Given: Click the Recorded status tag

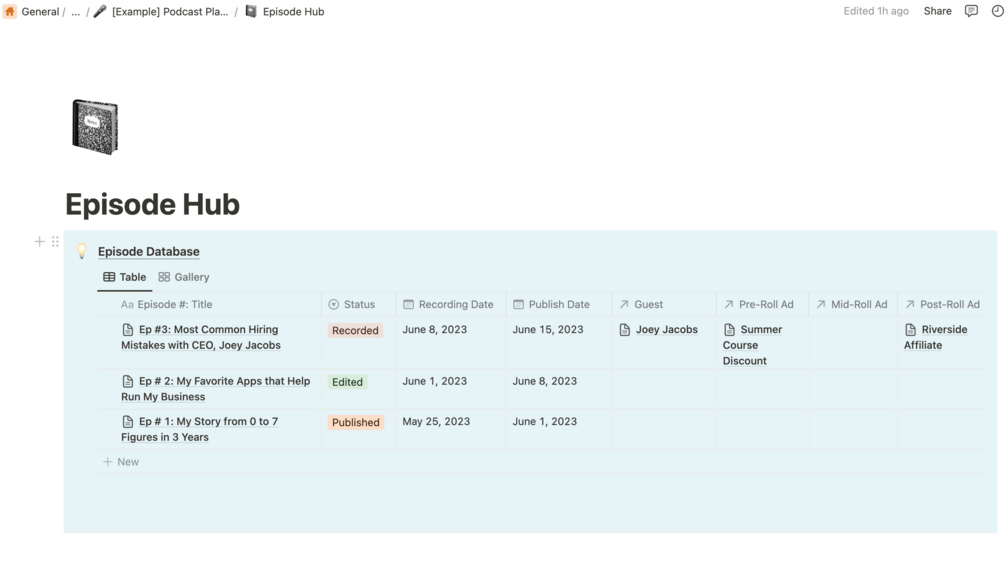Looking at the screenshot, I should [355, 330].
